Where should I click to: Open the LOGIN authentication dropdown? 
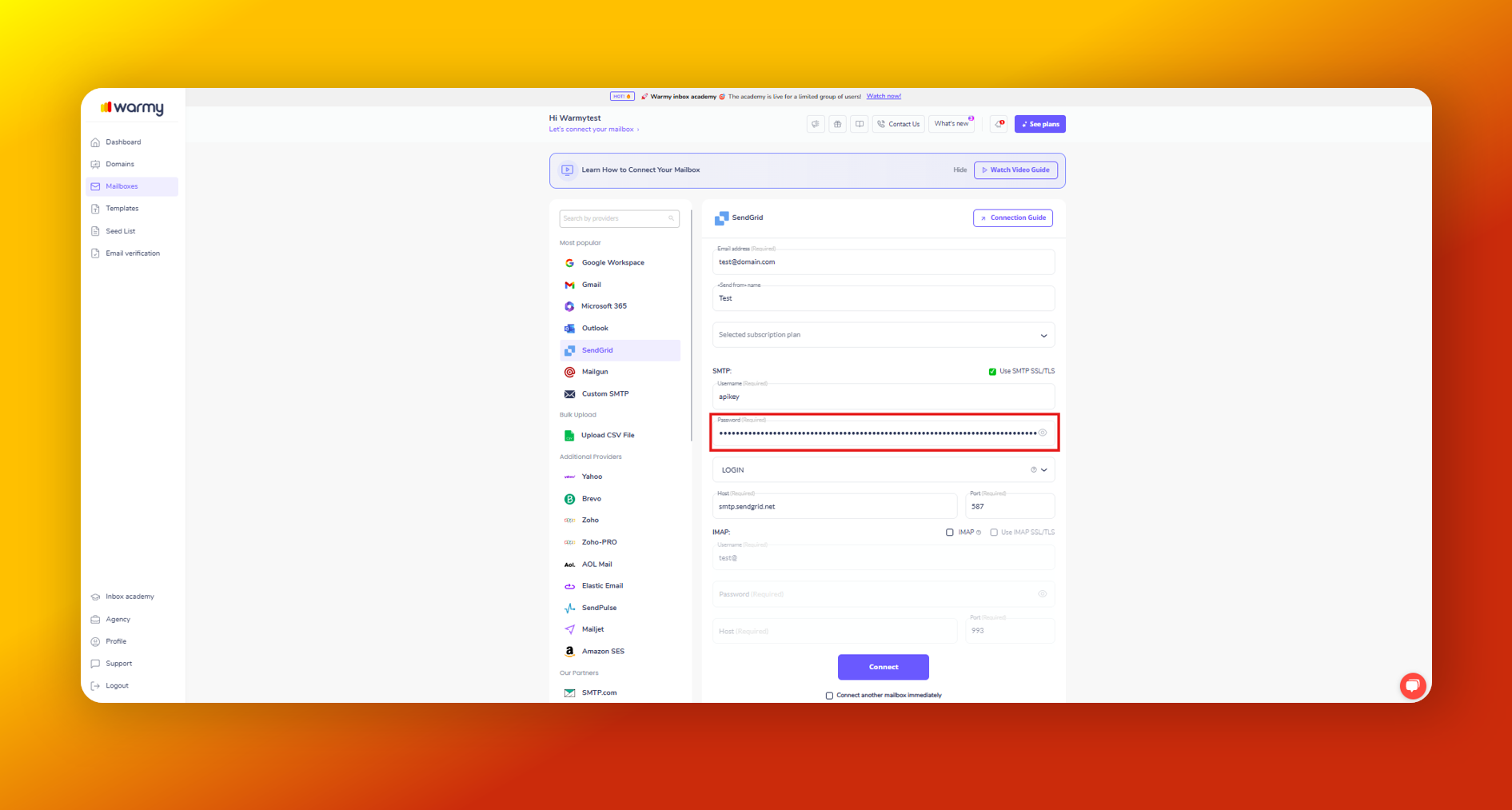coord(884,470)
